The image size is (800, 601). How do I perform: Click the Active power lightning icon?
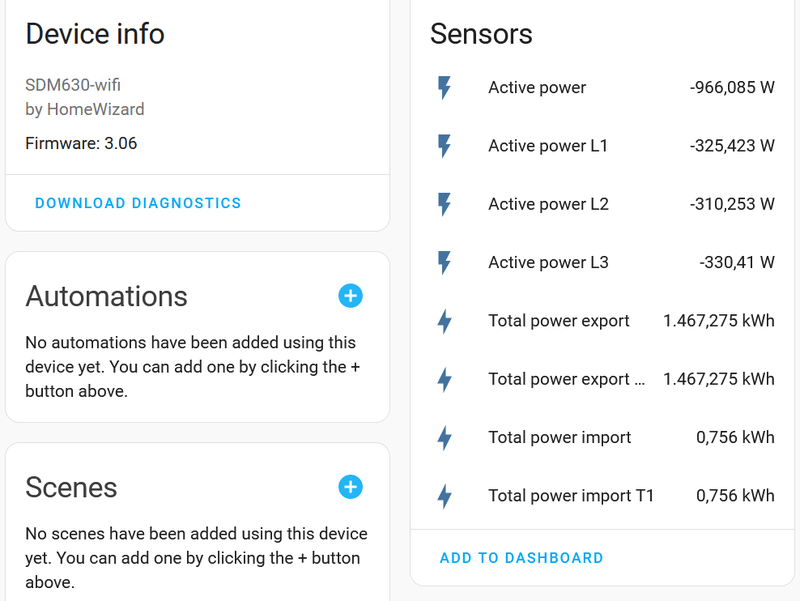(445, 88)
